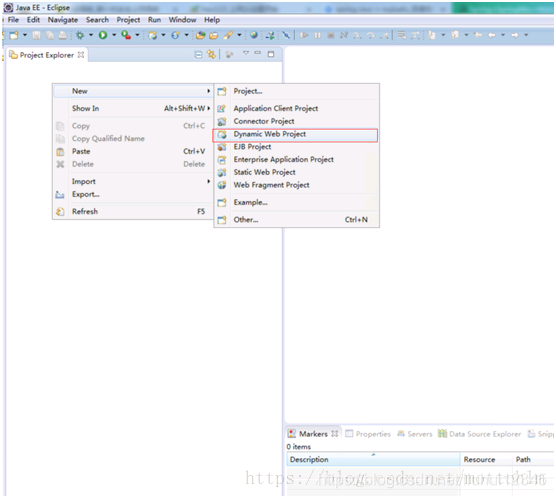Open the Run dropdown arrow
Image resolution: width=556 pixels, height=498 pixels.
[x=114, y=35]
